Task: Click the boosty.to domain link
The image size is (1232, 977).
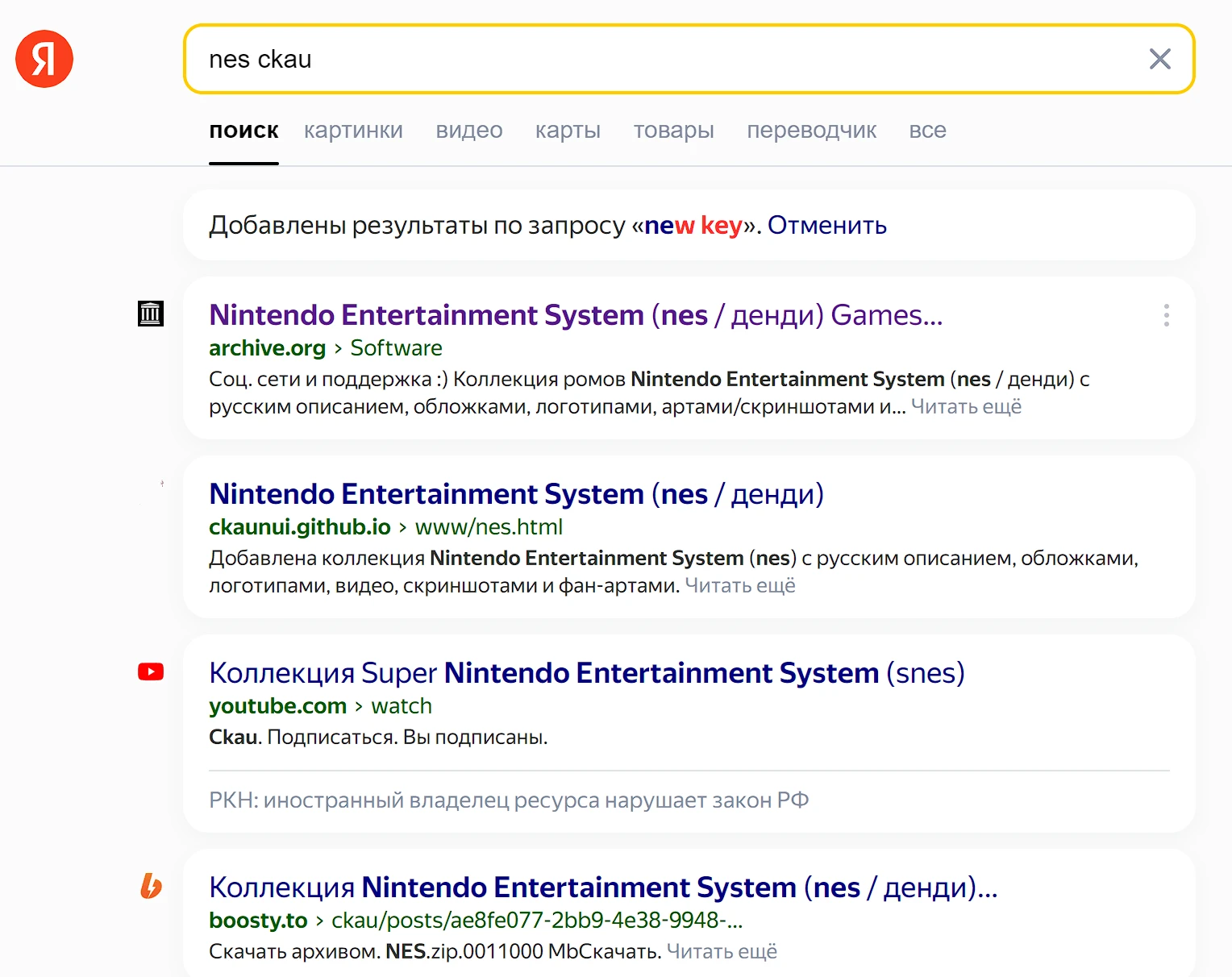Action: click(258, 921)
